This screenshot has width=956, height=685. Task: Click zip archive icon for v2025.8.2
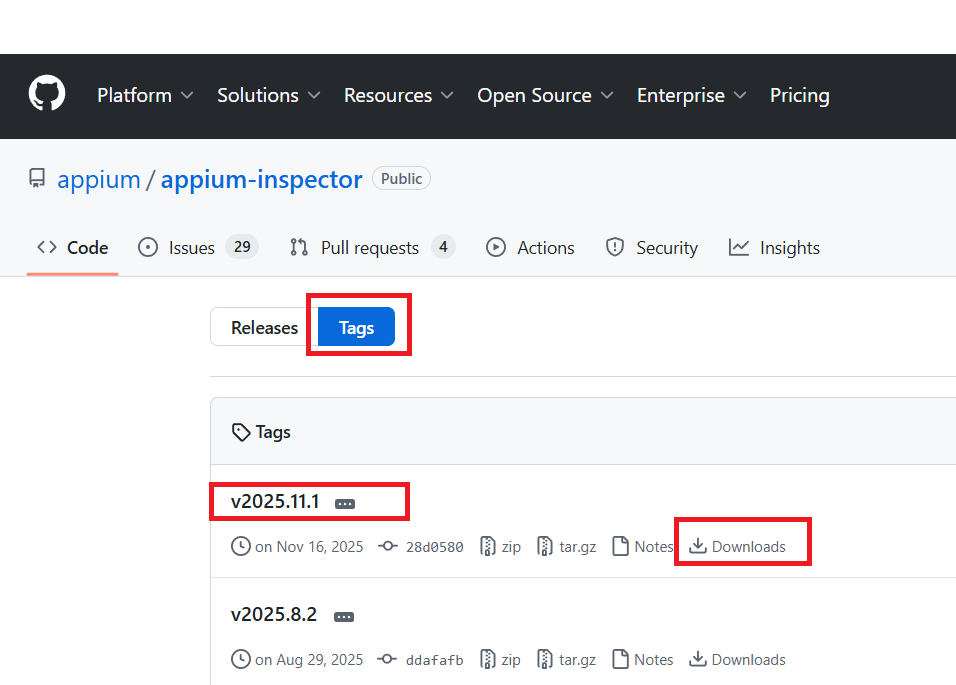[x=488, y=659]
